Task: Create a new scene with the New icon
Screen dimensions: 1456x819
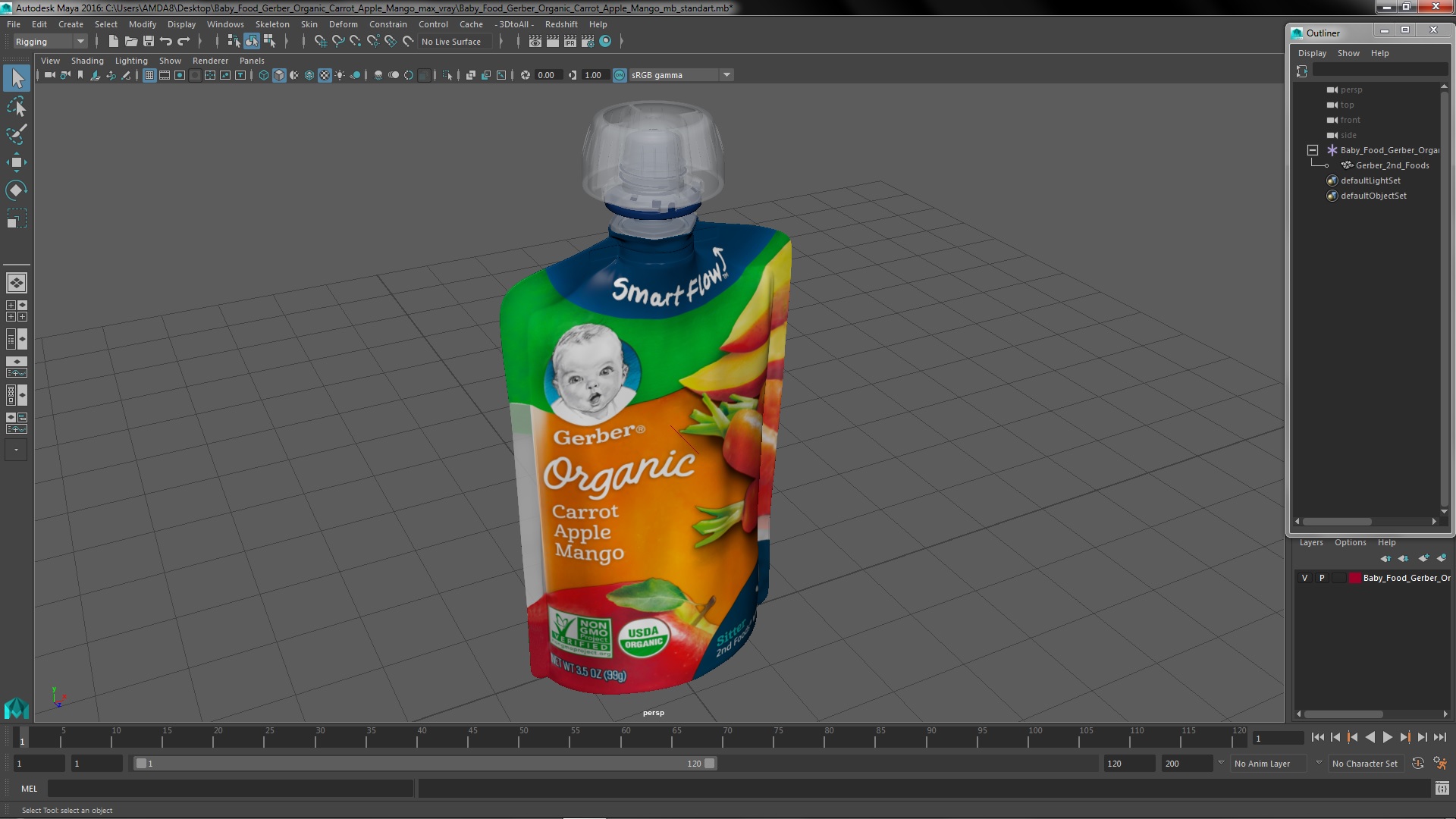Action: click(114, 42)
